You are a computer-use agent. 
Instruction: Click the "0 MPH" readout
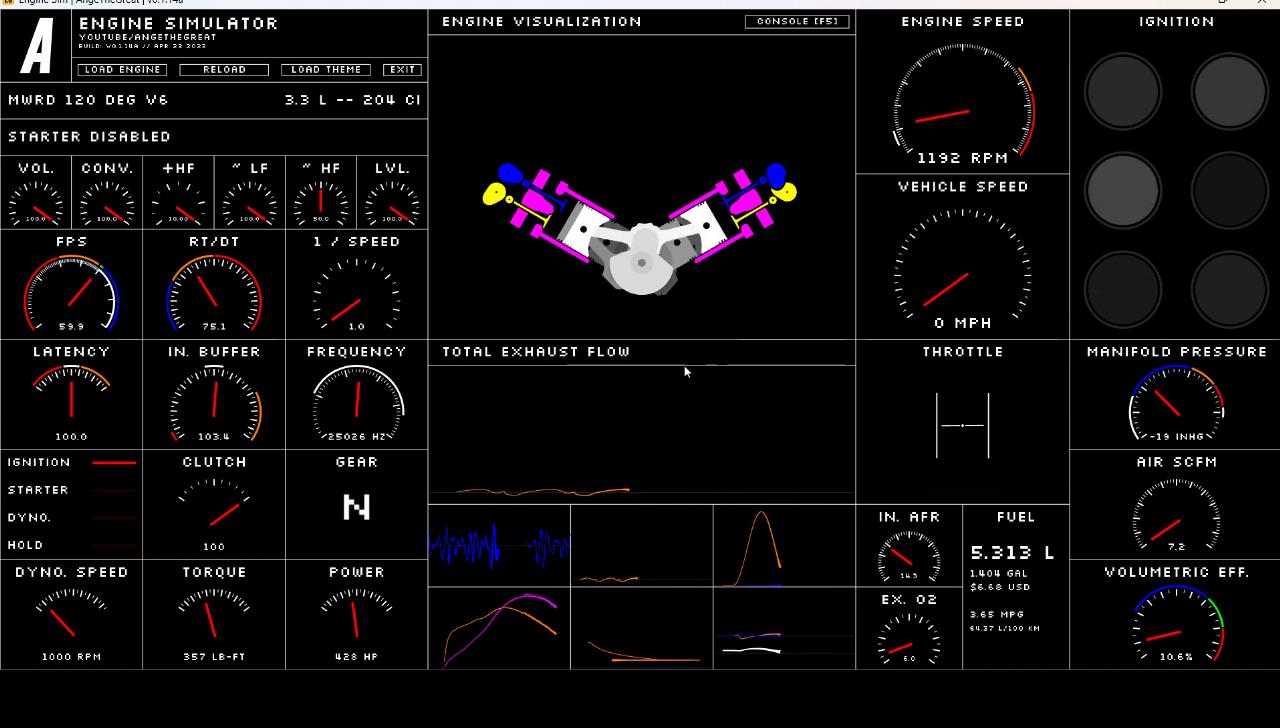[x=963, y=323]
